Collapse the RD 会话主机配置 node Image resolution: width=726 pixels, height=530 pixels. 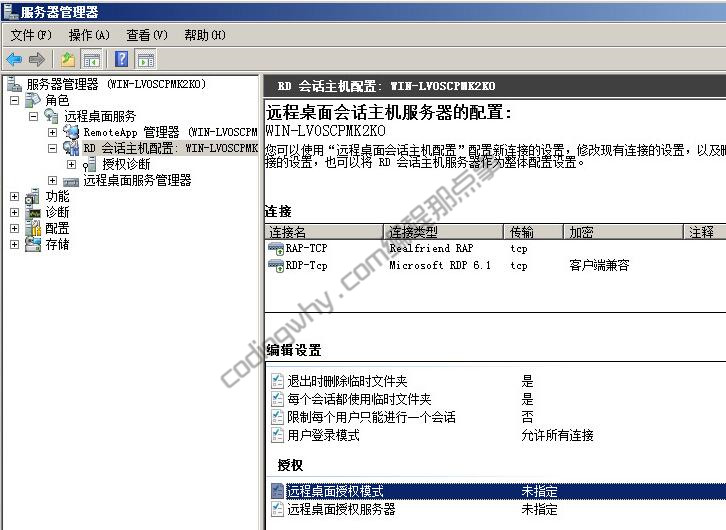tap(52, 148)
